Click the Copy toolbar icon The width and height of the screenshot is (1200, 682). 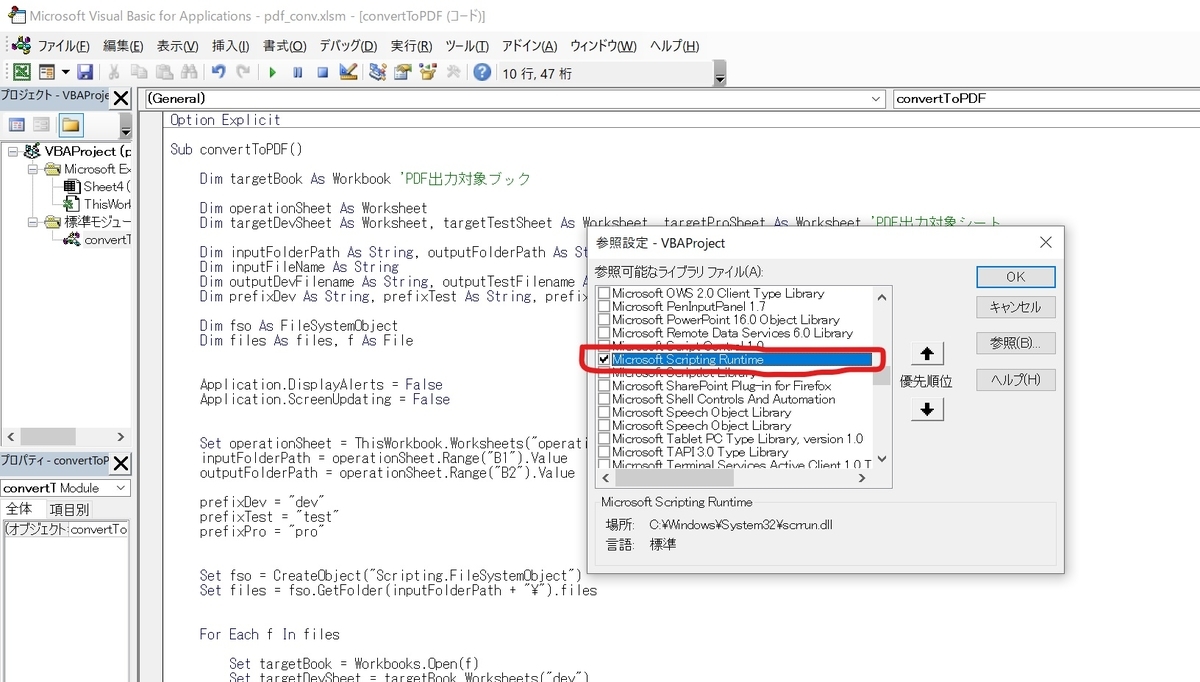(139, 72)
